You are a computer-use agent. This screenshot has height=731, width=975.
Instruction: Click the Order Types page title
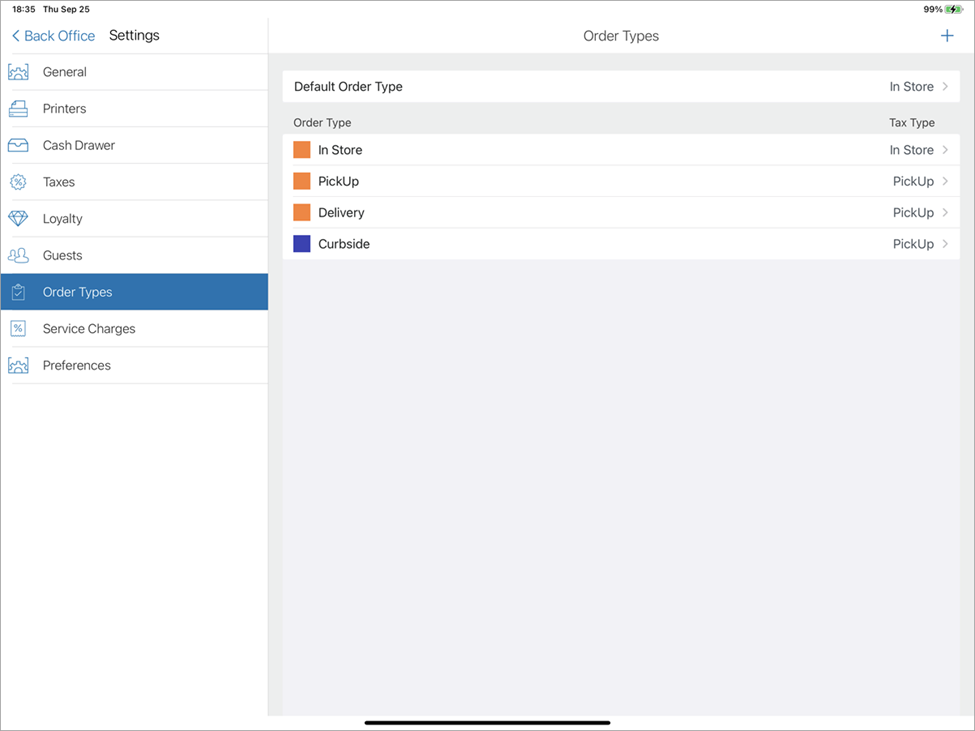pyautogui.click(x=621, y=36)
